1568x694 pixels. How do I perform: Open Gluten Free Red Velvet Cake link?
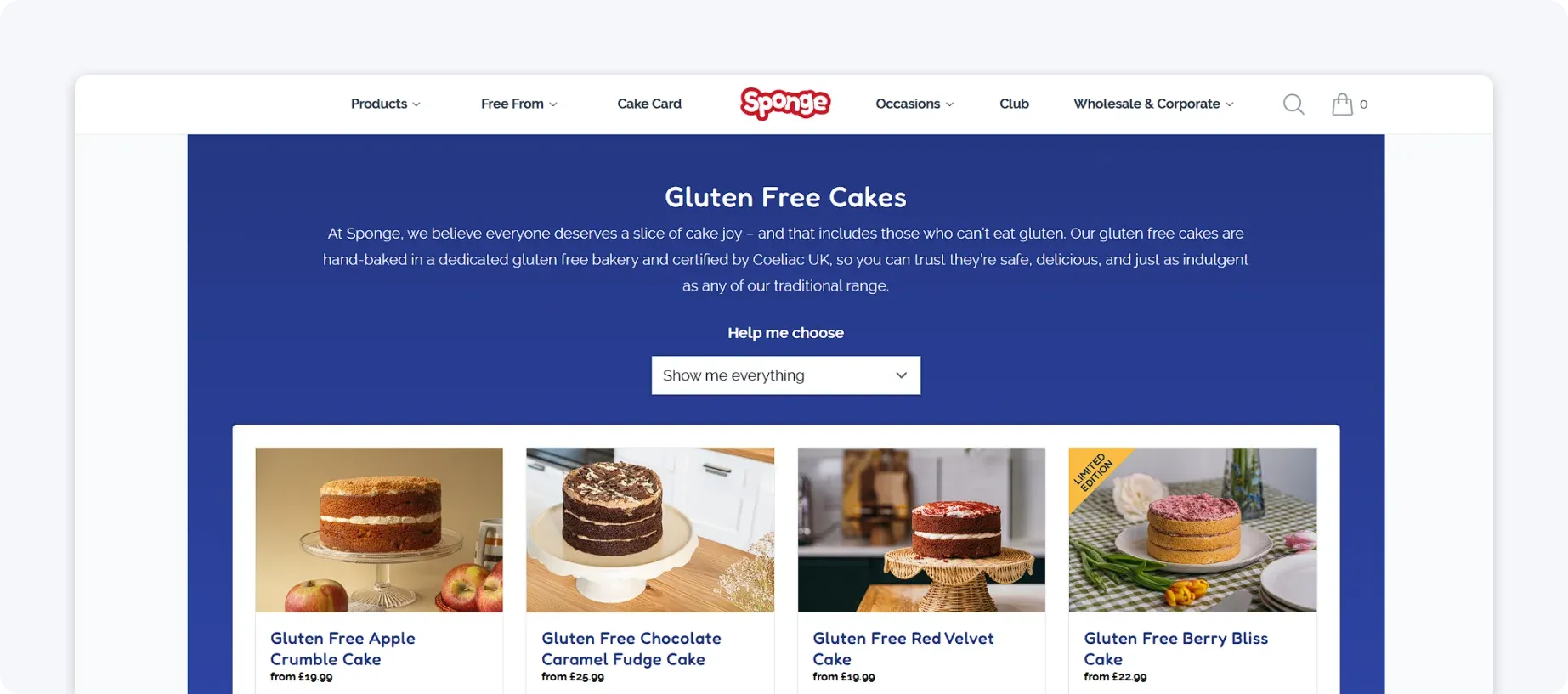[903, 648]
